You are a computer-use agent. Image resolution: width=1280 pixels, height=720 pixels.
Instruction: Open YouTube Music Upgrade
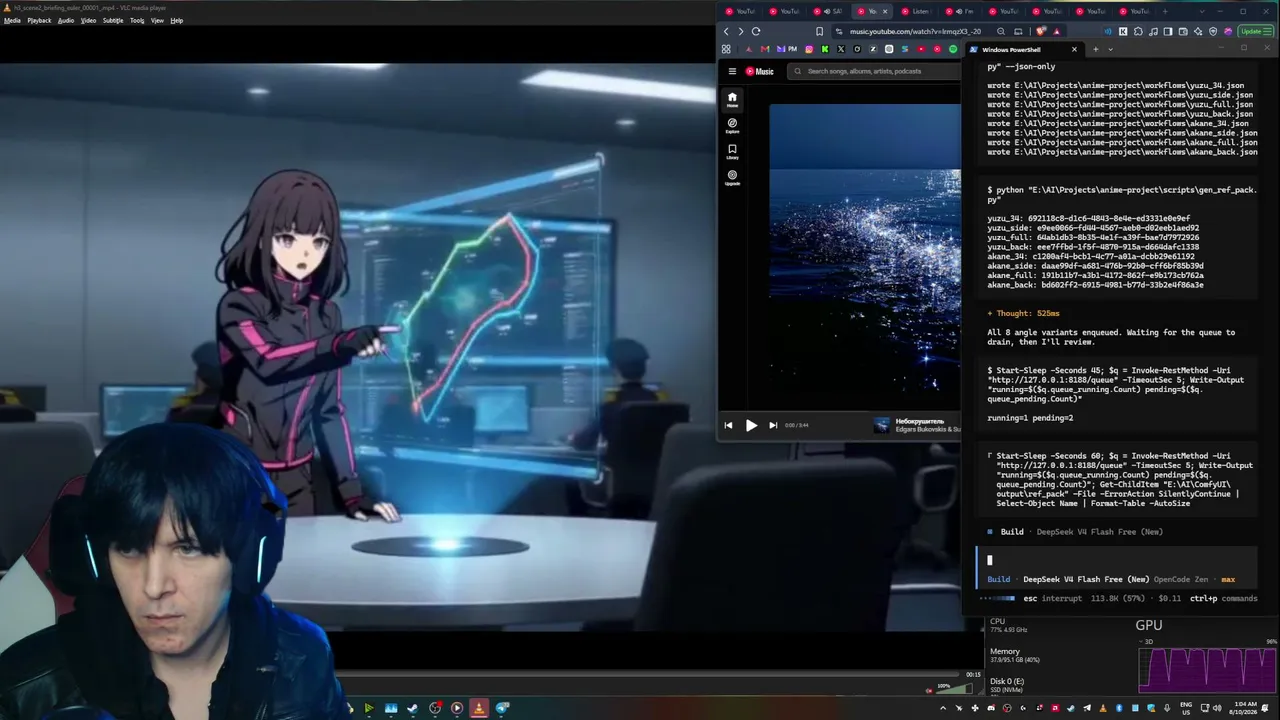point(732,177)
